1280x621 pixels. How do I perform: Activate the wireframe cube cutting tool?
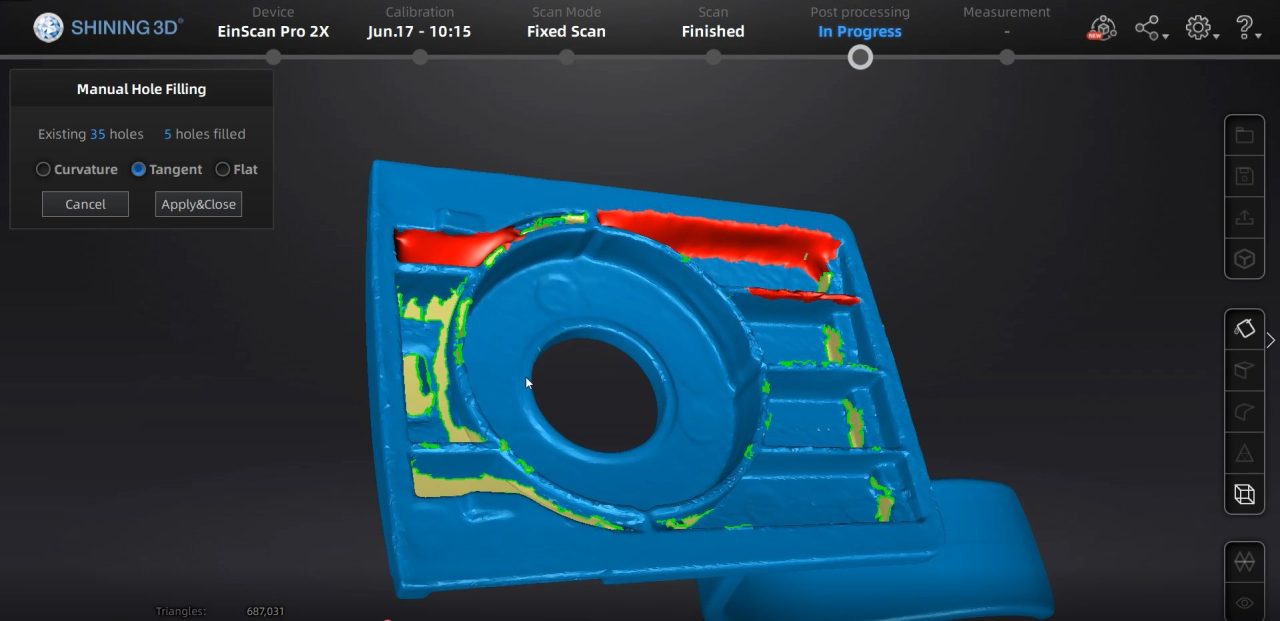point(1244,494)
